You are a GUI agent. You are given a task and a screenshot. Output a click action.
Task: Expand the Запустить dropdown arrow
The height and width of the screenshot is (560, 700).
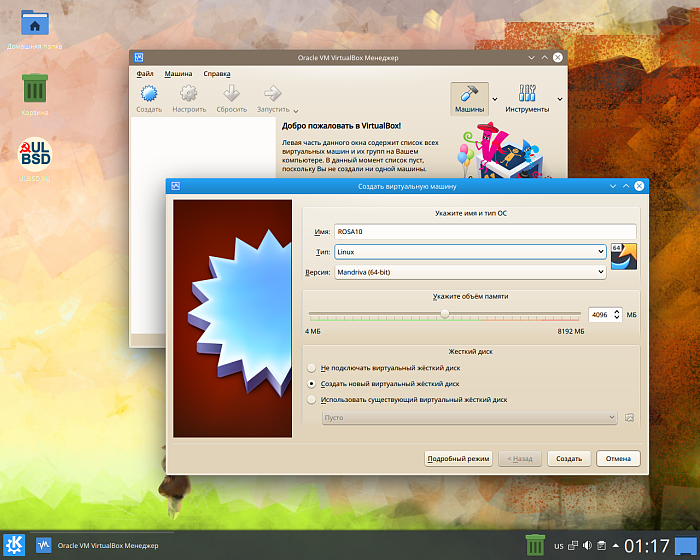[296, 111]
